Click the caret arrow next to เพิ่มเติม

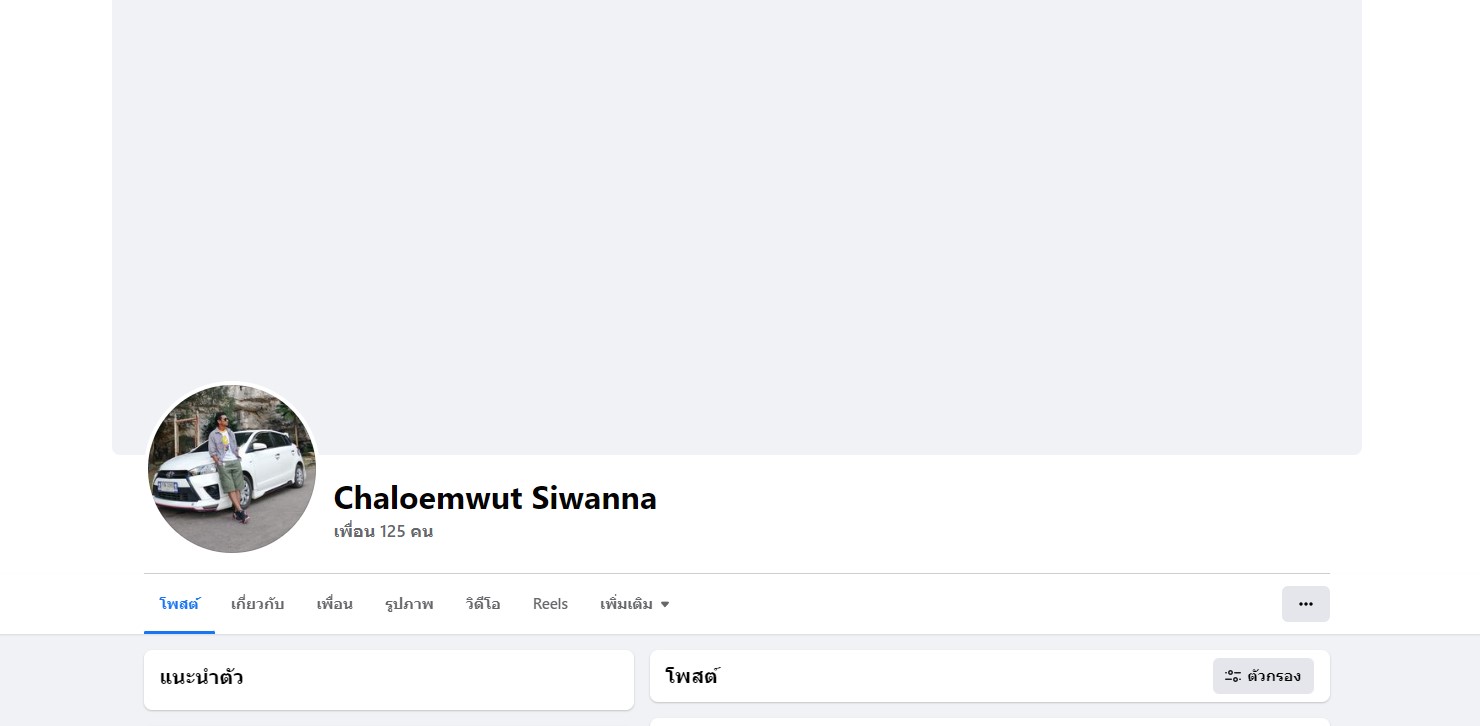(665, 604)
